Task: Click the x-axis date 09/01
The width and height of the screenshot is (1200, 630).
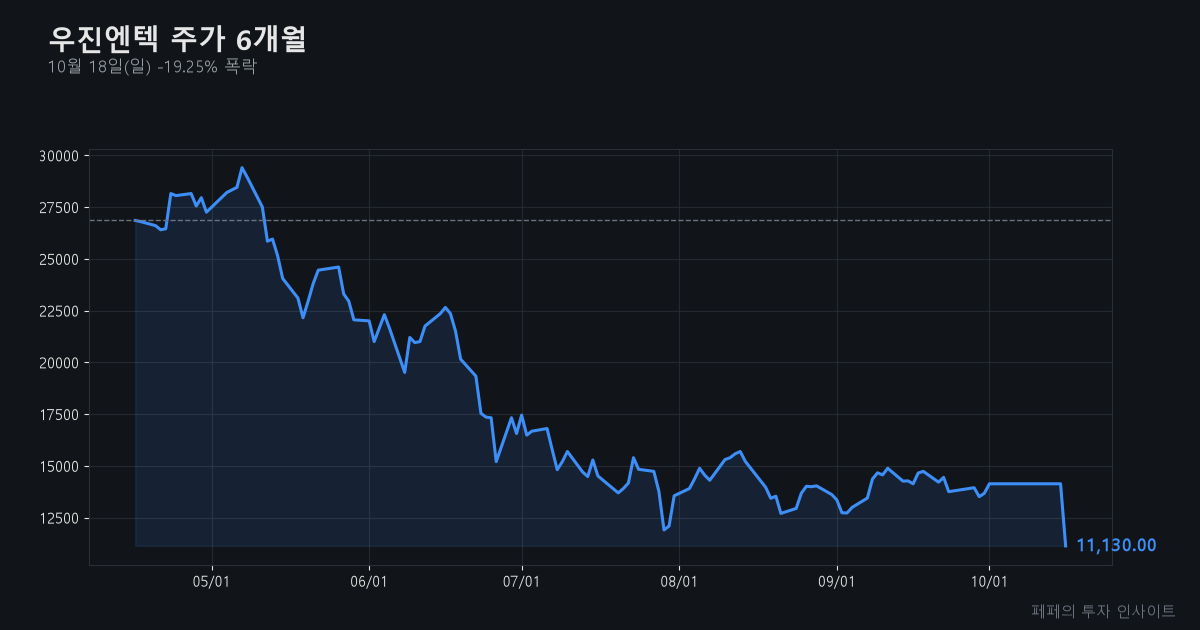Action: point(836,583)
